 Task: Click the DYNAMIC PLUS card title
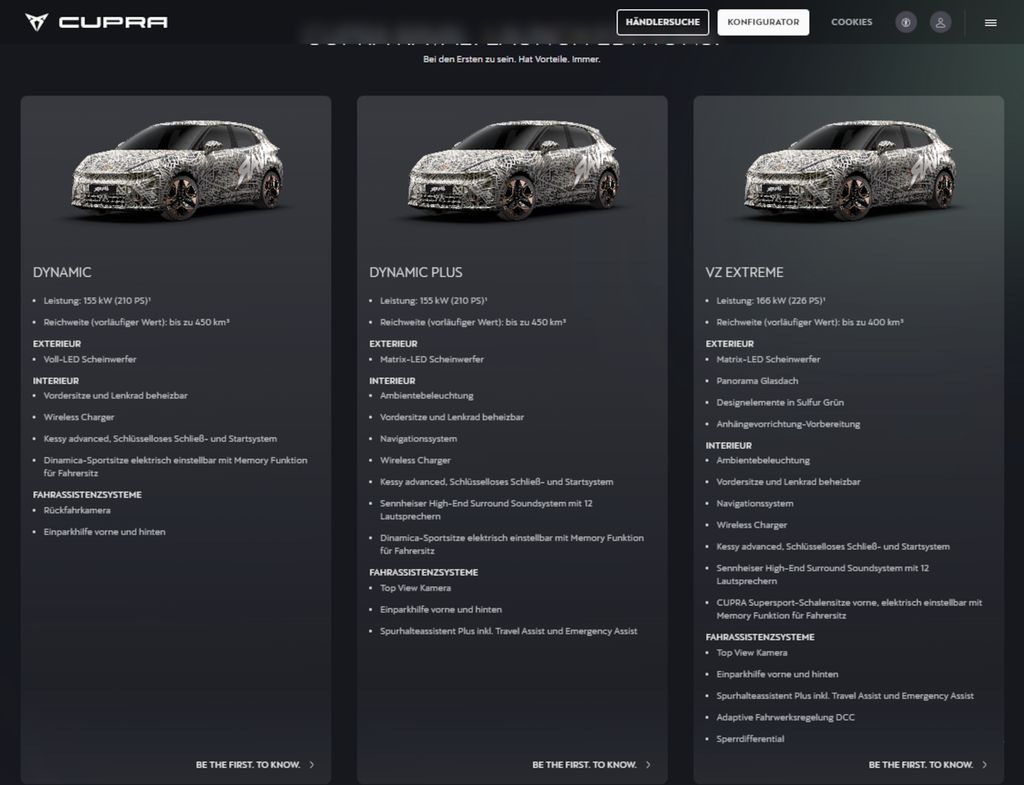(415, 272)
